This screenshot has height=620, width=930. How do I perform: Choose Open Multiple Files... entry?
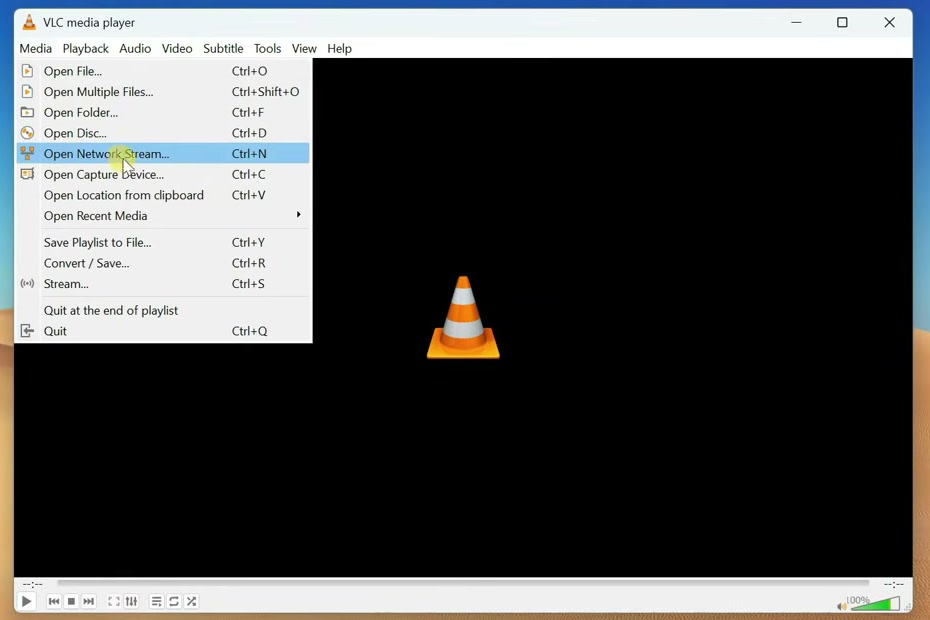(x=163, y=92)
